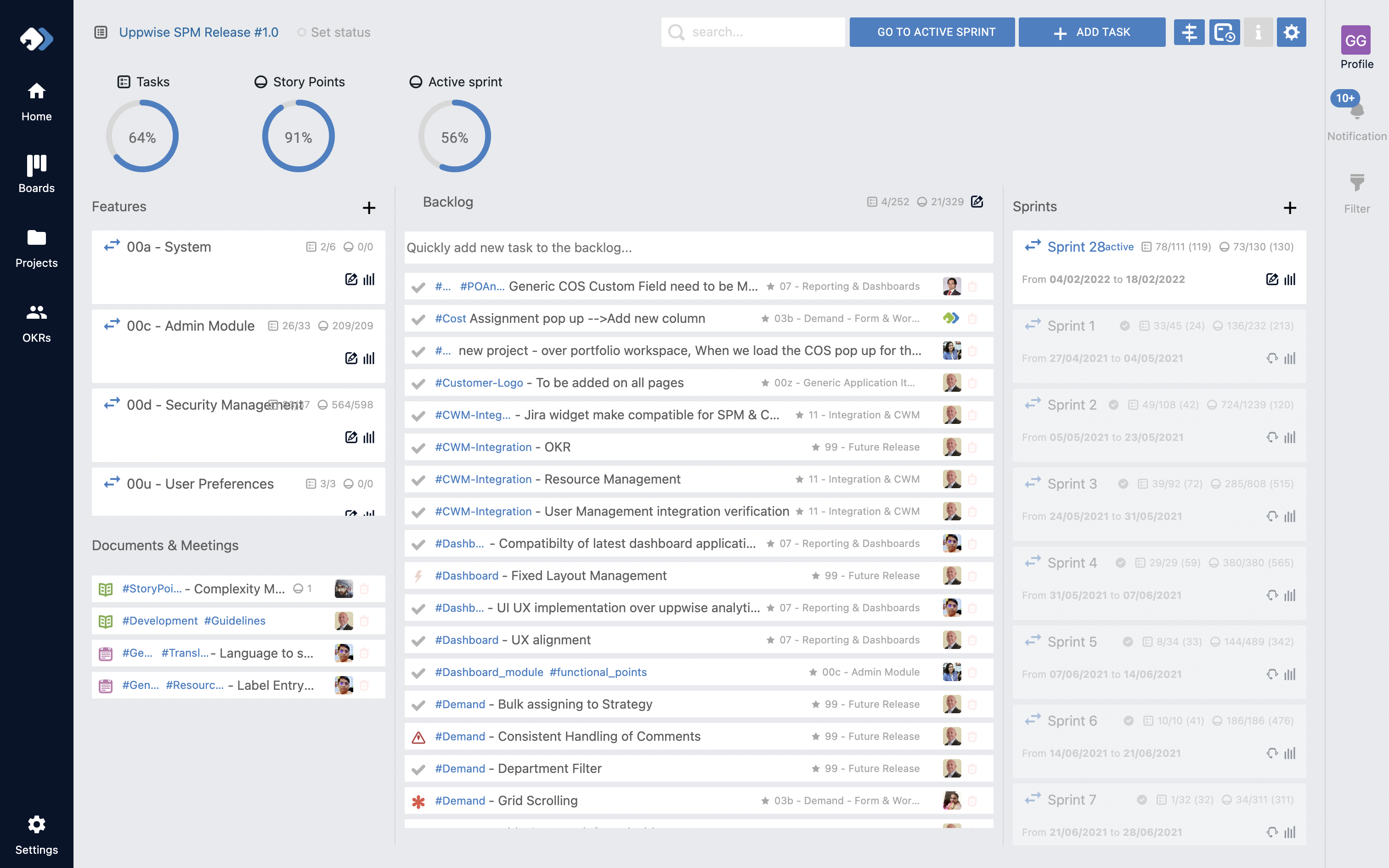
Task: Click the edit icon beside Backlog counts
Action: 977,202
